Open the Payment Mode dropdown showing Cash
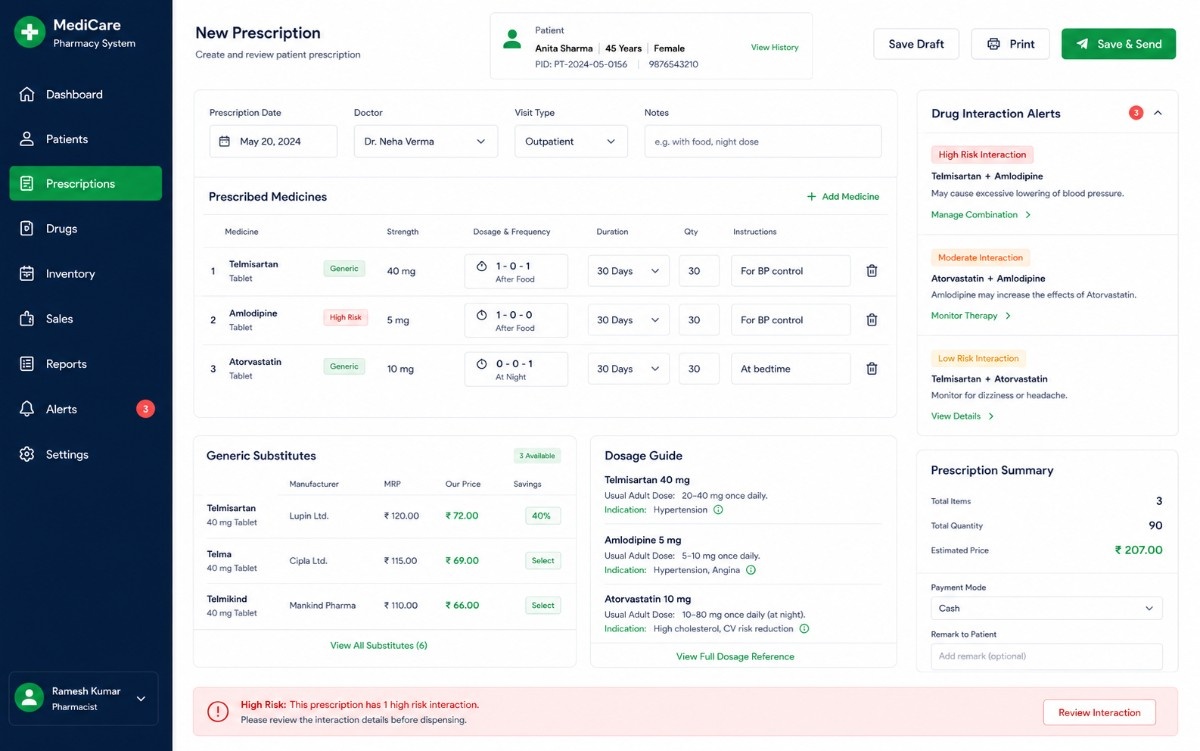The image size is (1200, 751). pos(1046,608)
